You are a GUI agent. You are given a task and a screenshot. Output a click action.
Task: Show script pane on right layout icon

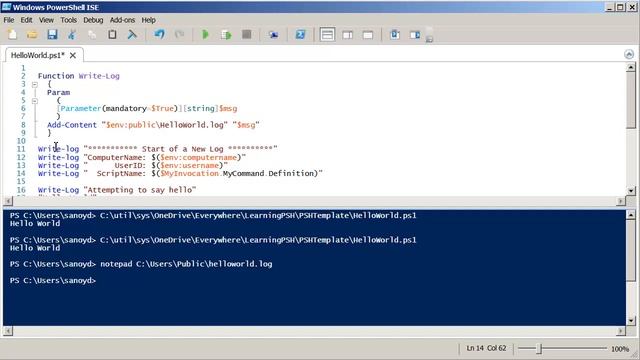348,35
